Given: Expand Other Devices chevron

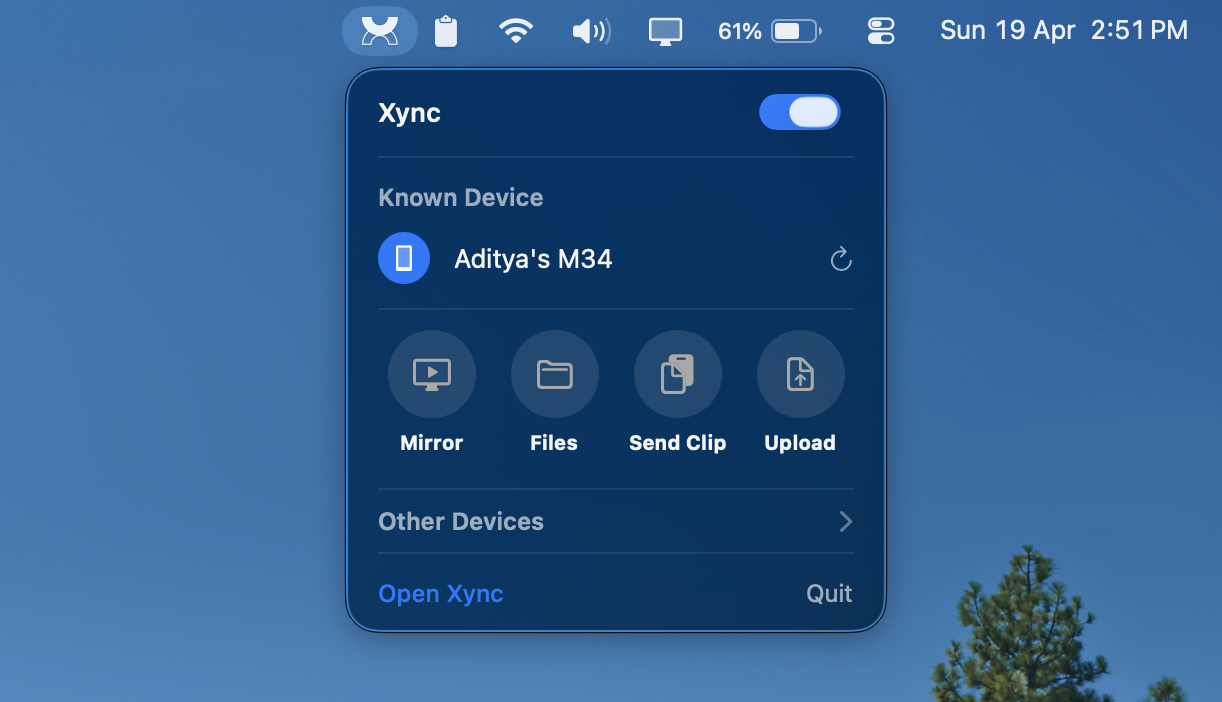Looking at the screenshot, I should click(x=846, y=521).
